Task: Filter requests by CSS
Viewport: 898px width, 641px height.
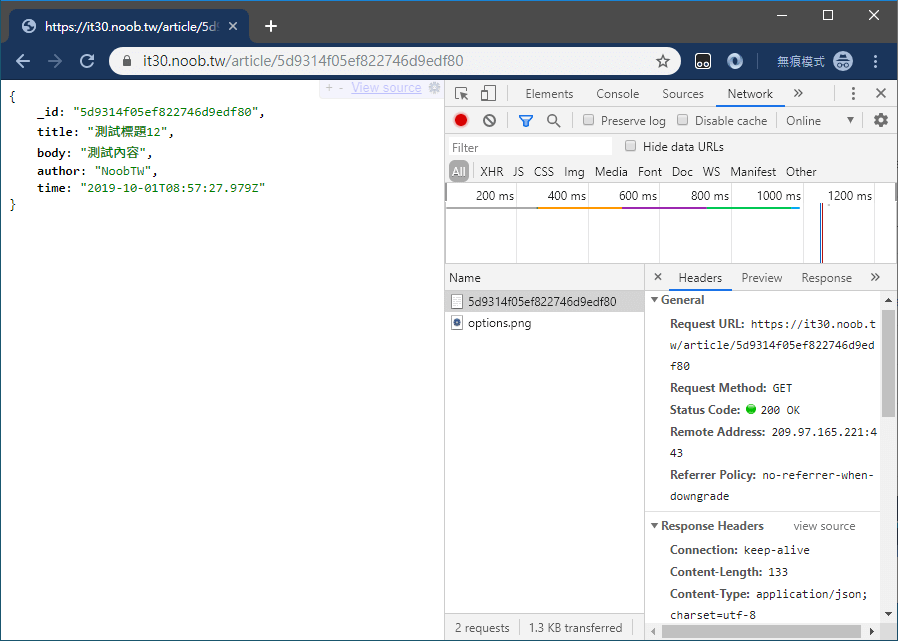Action: point(543,171)
